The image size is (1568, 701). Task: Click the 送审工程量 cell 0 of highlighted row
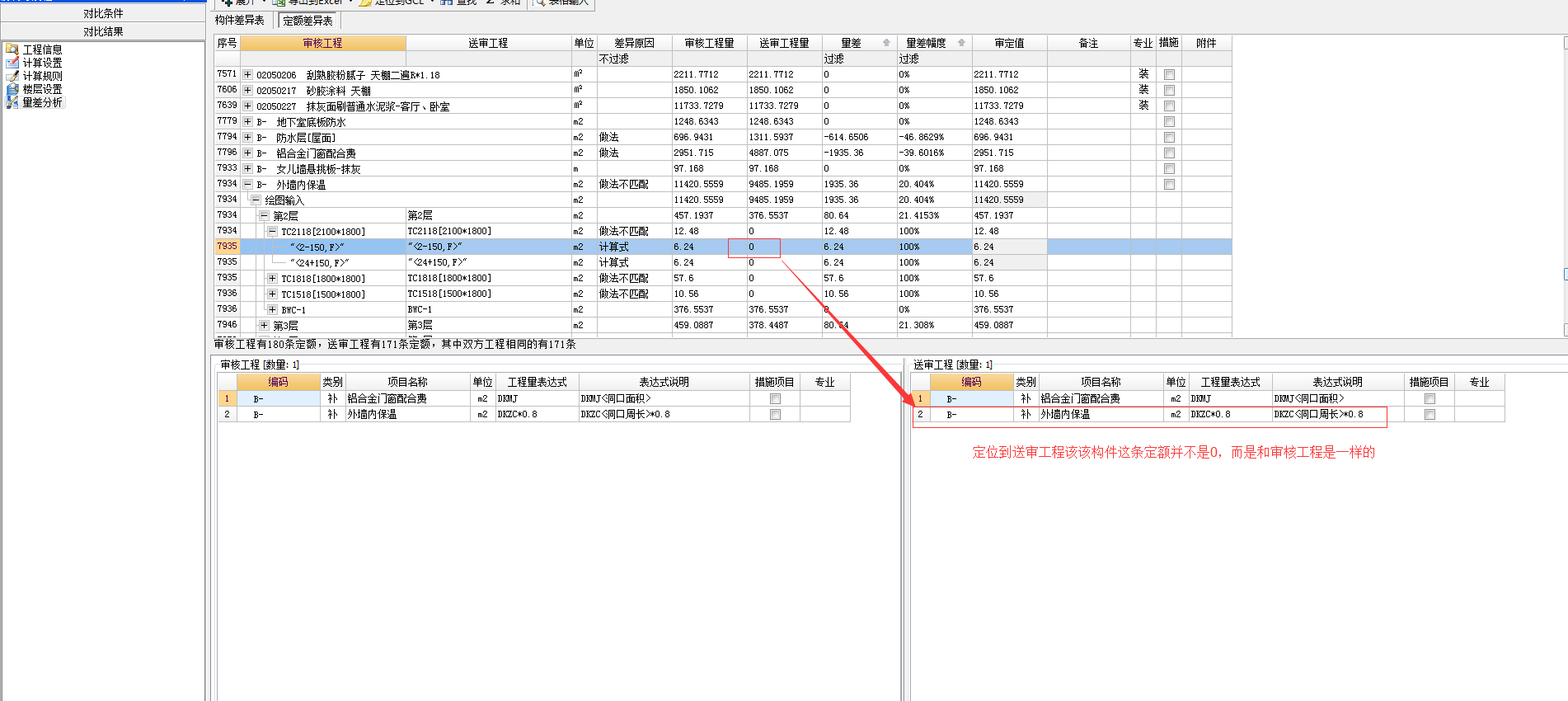pyautogui.click(x=784, y=247)
